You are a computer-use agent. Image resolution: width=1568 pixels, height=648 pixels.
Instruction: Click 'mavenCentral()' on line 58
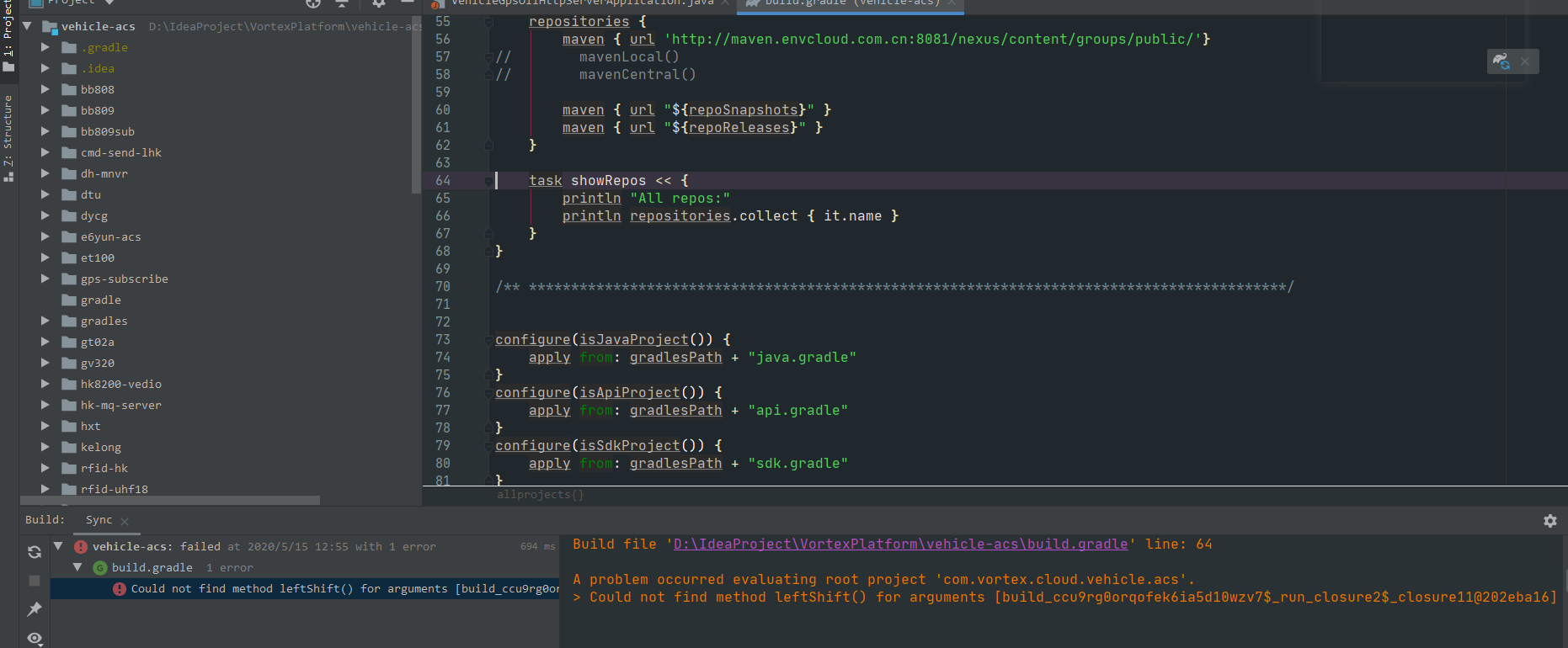coord(637,75)
